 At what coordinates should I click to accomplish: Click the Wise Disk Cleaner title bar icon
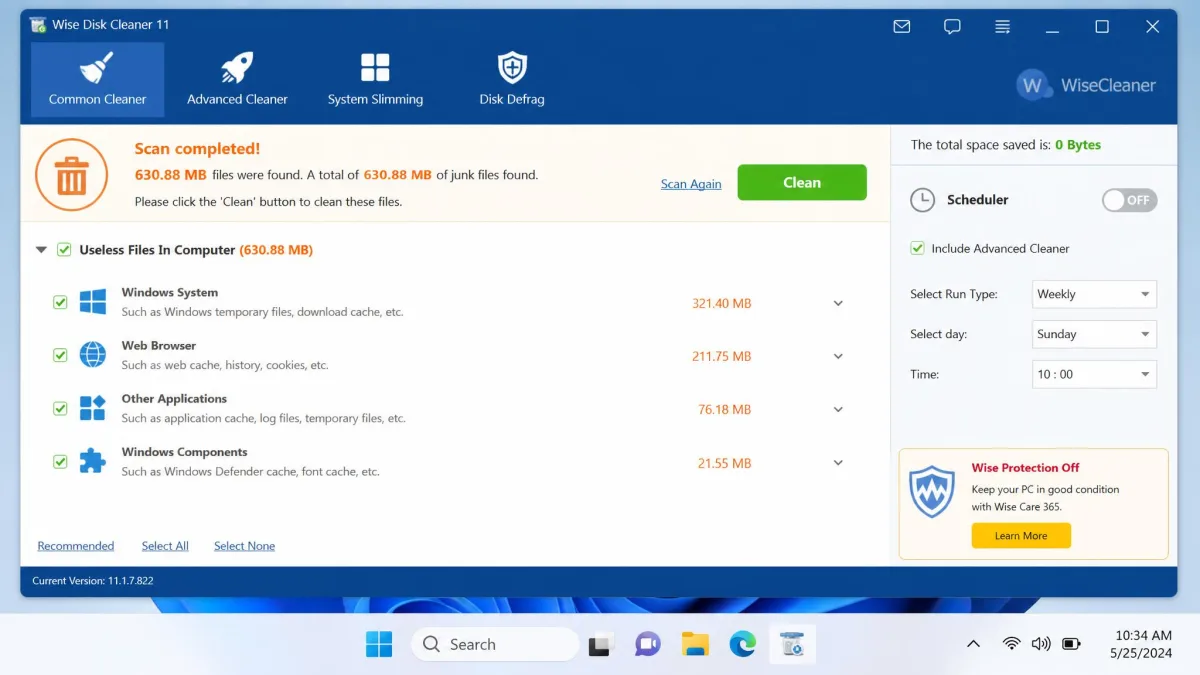38,25
